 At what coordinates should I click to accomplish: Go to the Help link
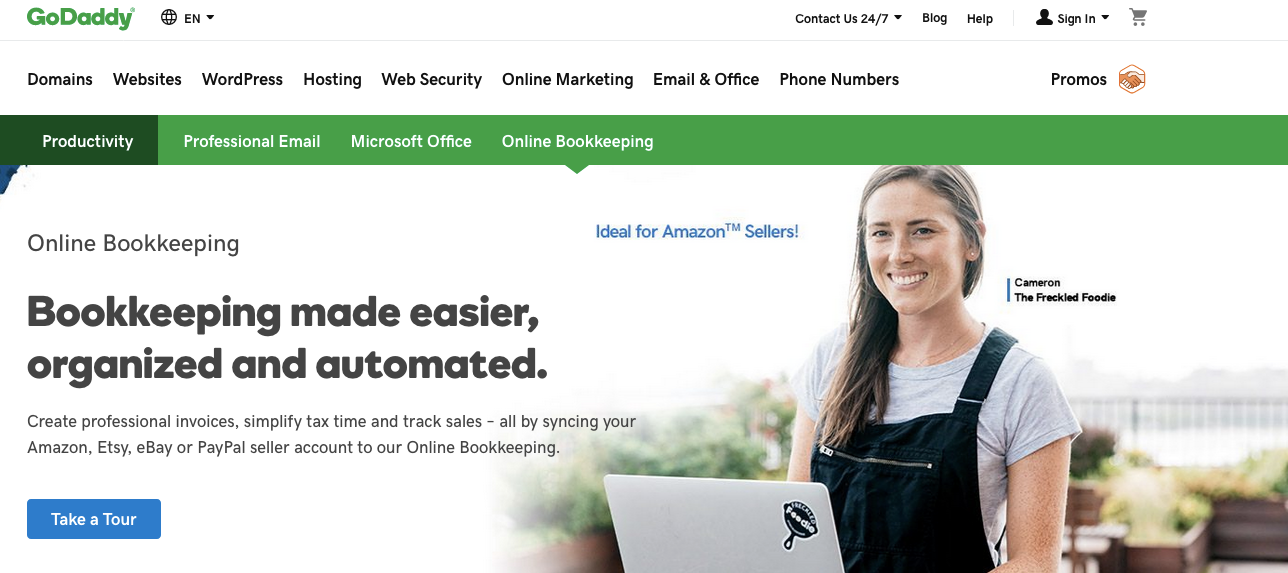coord(980,18)
